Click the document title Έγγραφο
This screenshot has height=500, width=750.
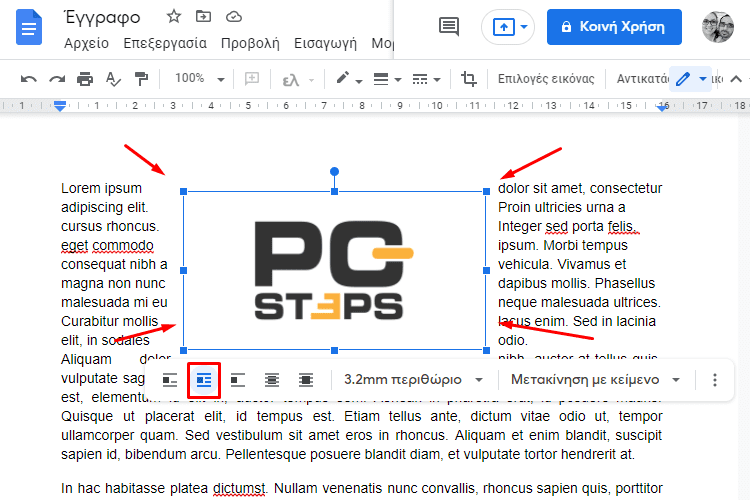[102, 17]
